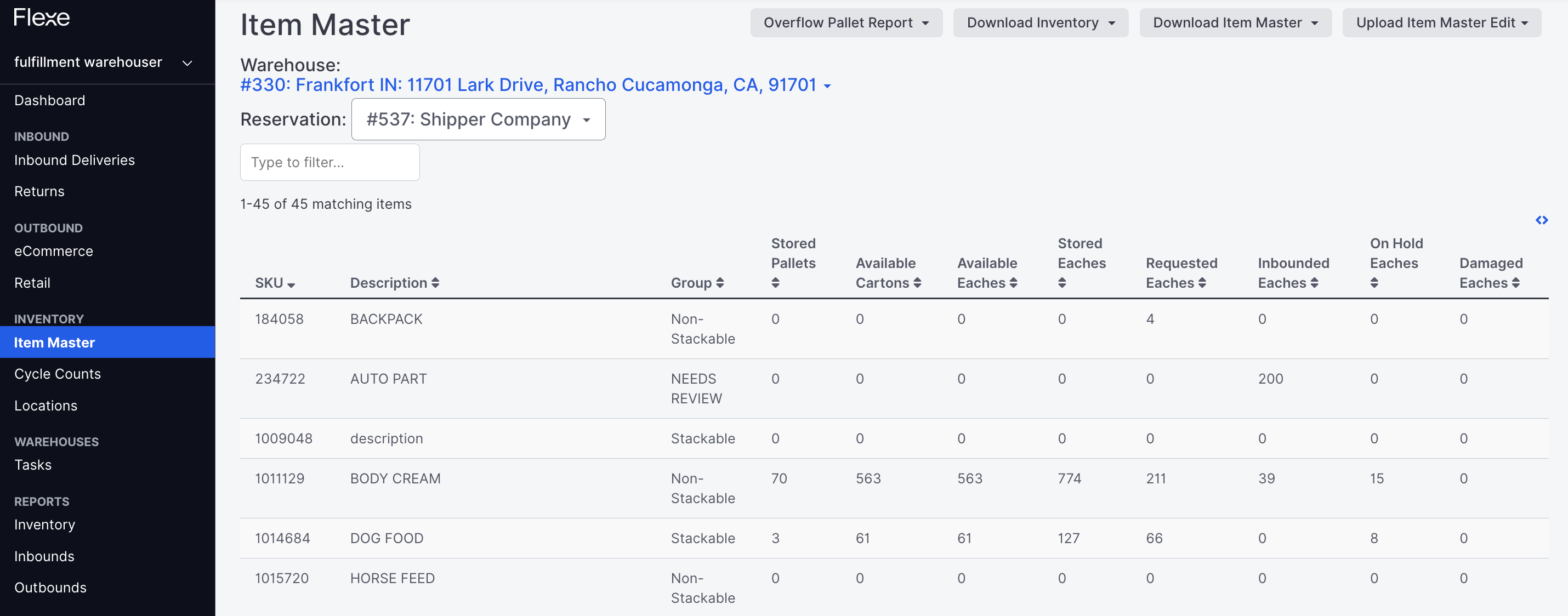Open Reservation #537 Shipper Company dropdown
Screen dimensions: 1568x616
click(479, 119)
